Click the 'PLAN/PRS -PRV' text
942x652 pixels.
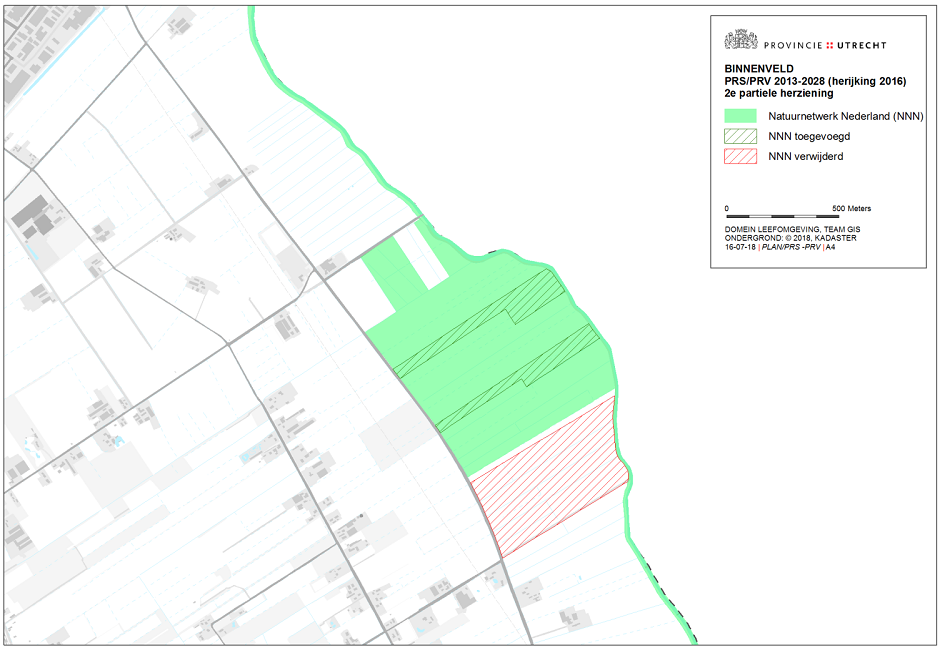tap(791, 247)
